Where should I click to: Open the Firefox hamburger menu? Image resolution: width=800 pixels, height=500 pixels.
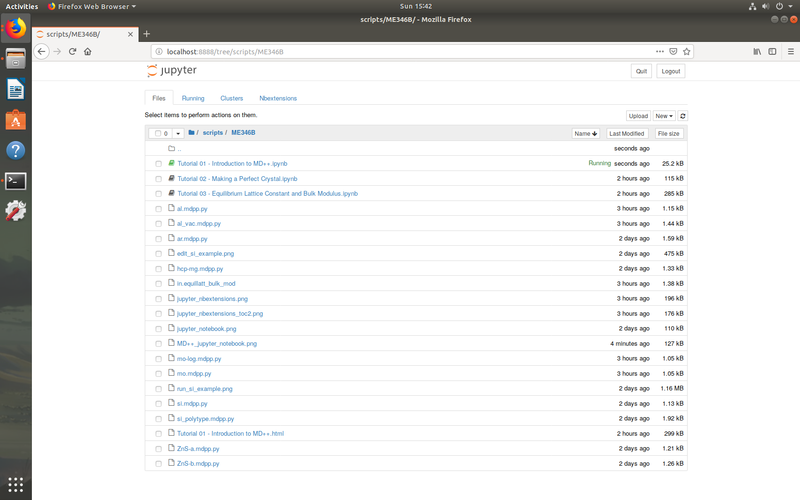790,52
